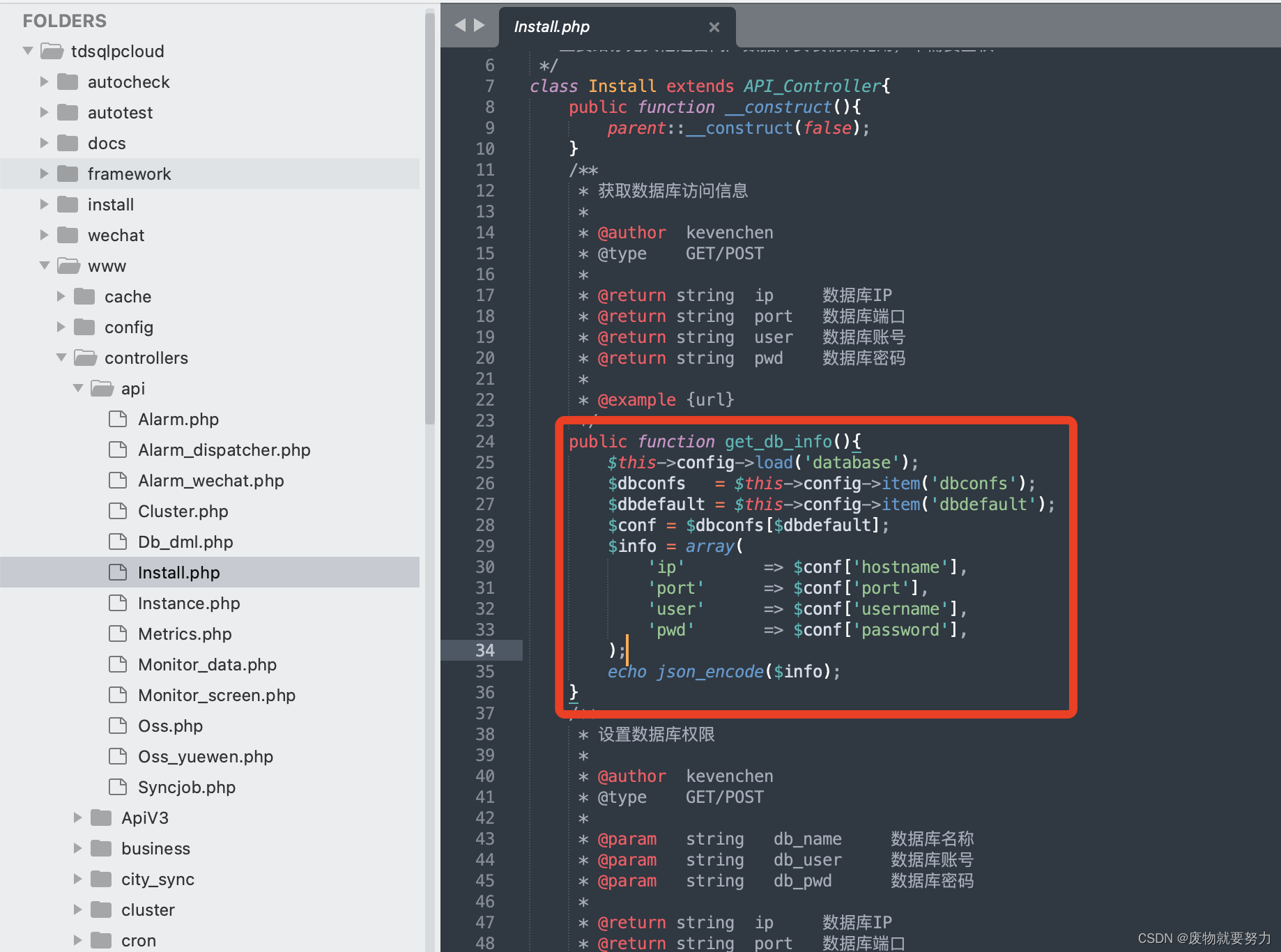Viewport: 1281px width, 952px height.
Task: Click the 'dbdefault' string on line 27
Action: (x=983, y=504)
